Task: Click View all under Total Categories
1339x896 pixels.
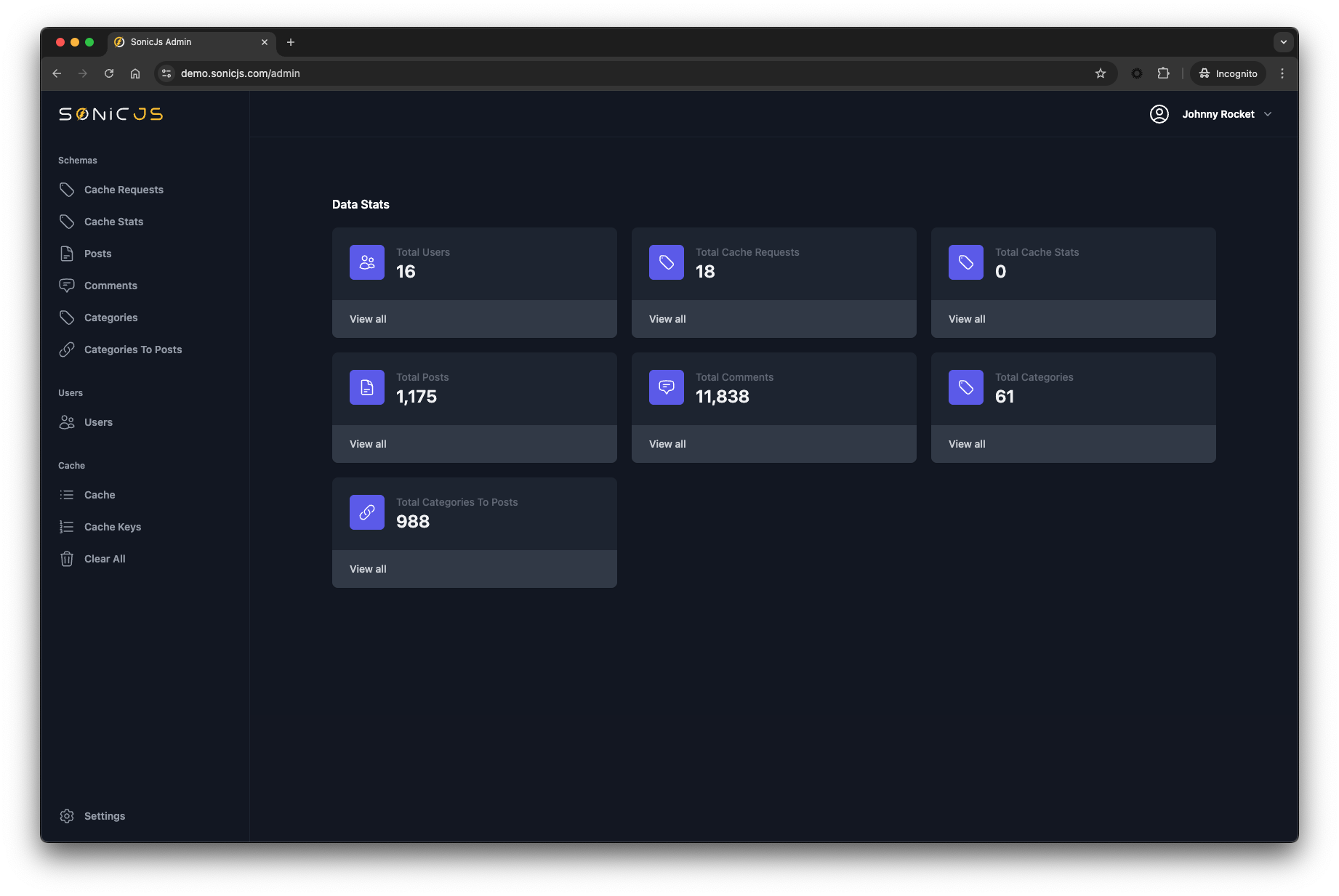Action: [x=967, y=444]
